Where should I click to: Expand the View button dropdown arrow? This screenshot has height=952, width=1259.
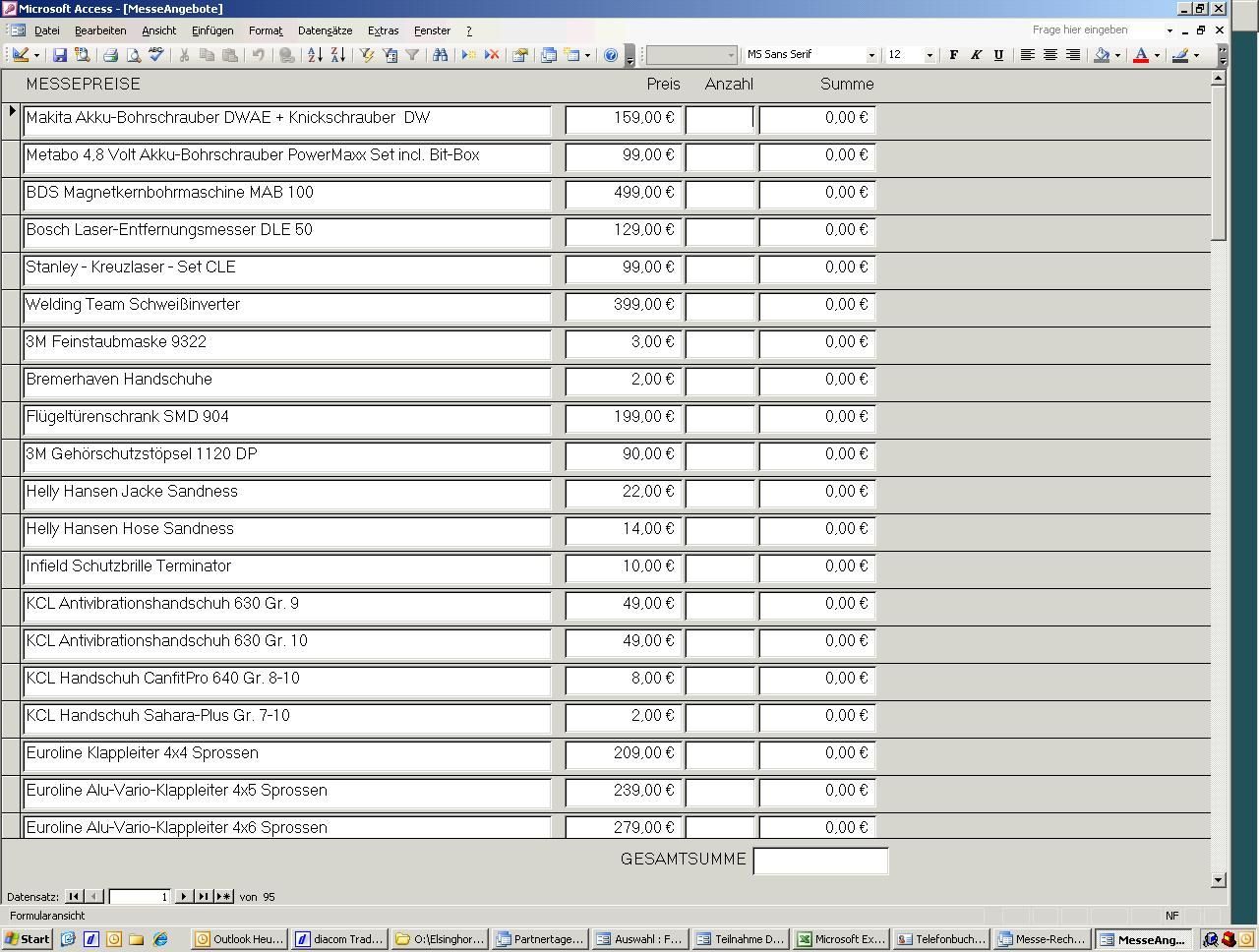(x=36, y=55)
